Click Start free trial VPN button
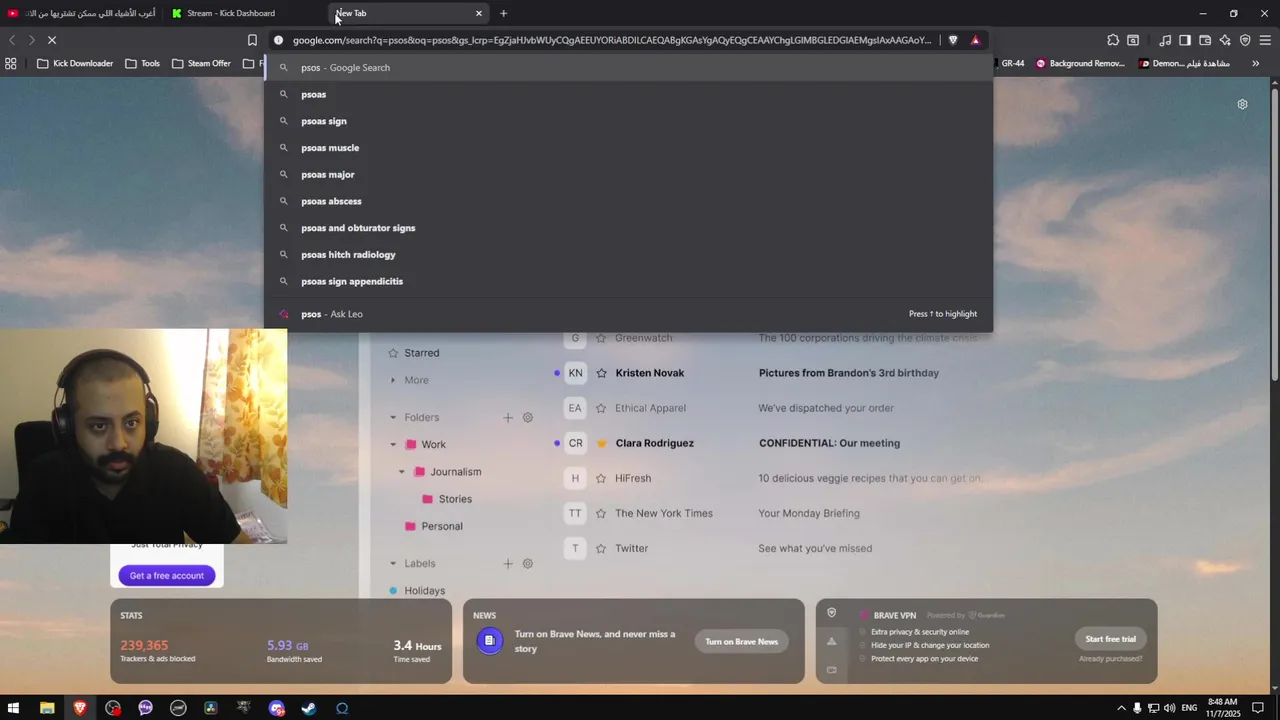This screenshot has height=720, width=1280. [x=1110, y=639]
